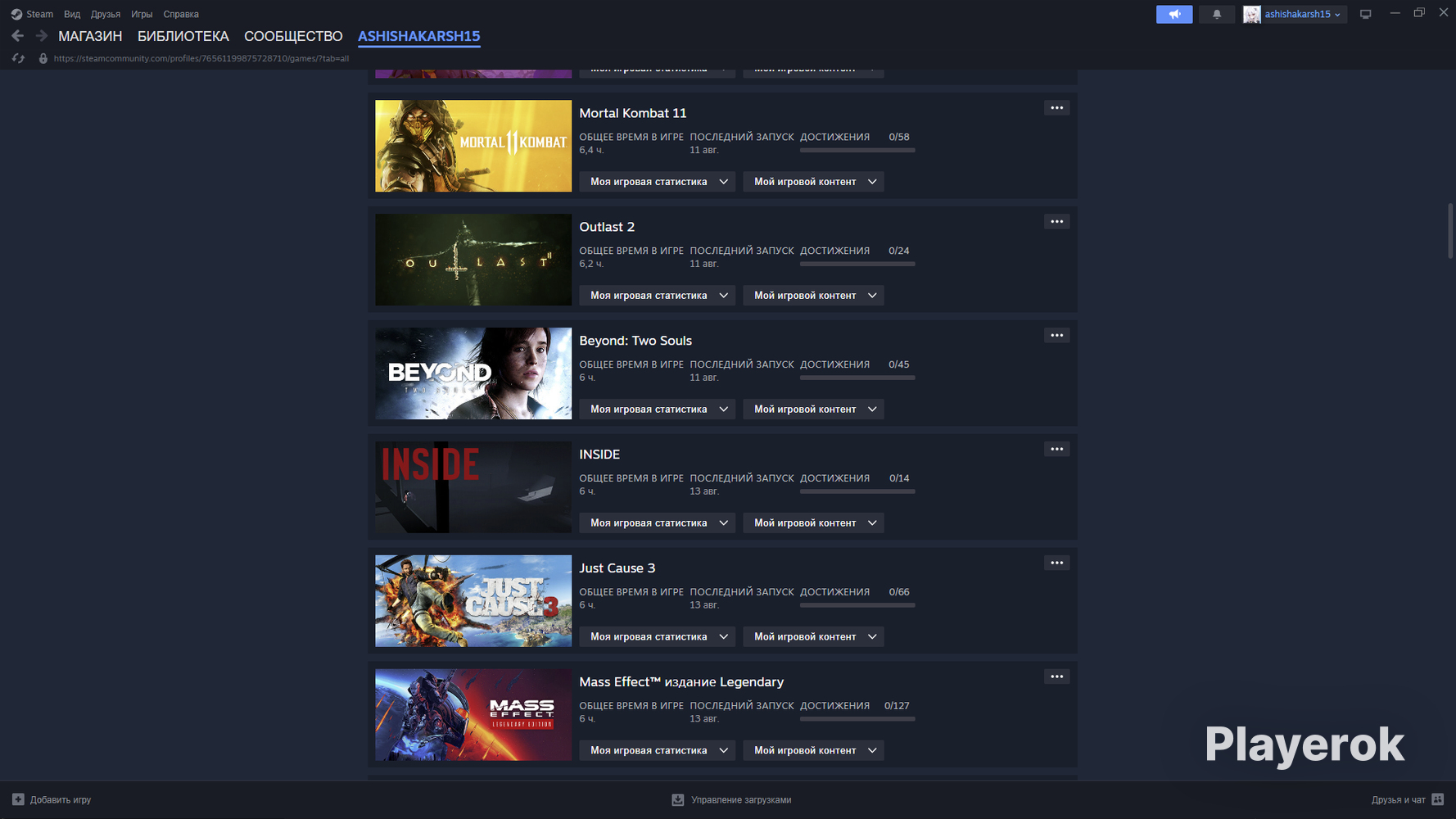Switch to the БИБЛИОТЕКА tab
The height and width of the screenshot is (819, 1456).
coord(183,36)
